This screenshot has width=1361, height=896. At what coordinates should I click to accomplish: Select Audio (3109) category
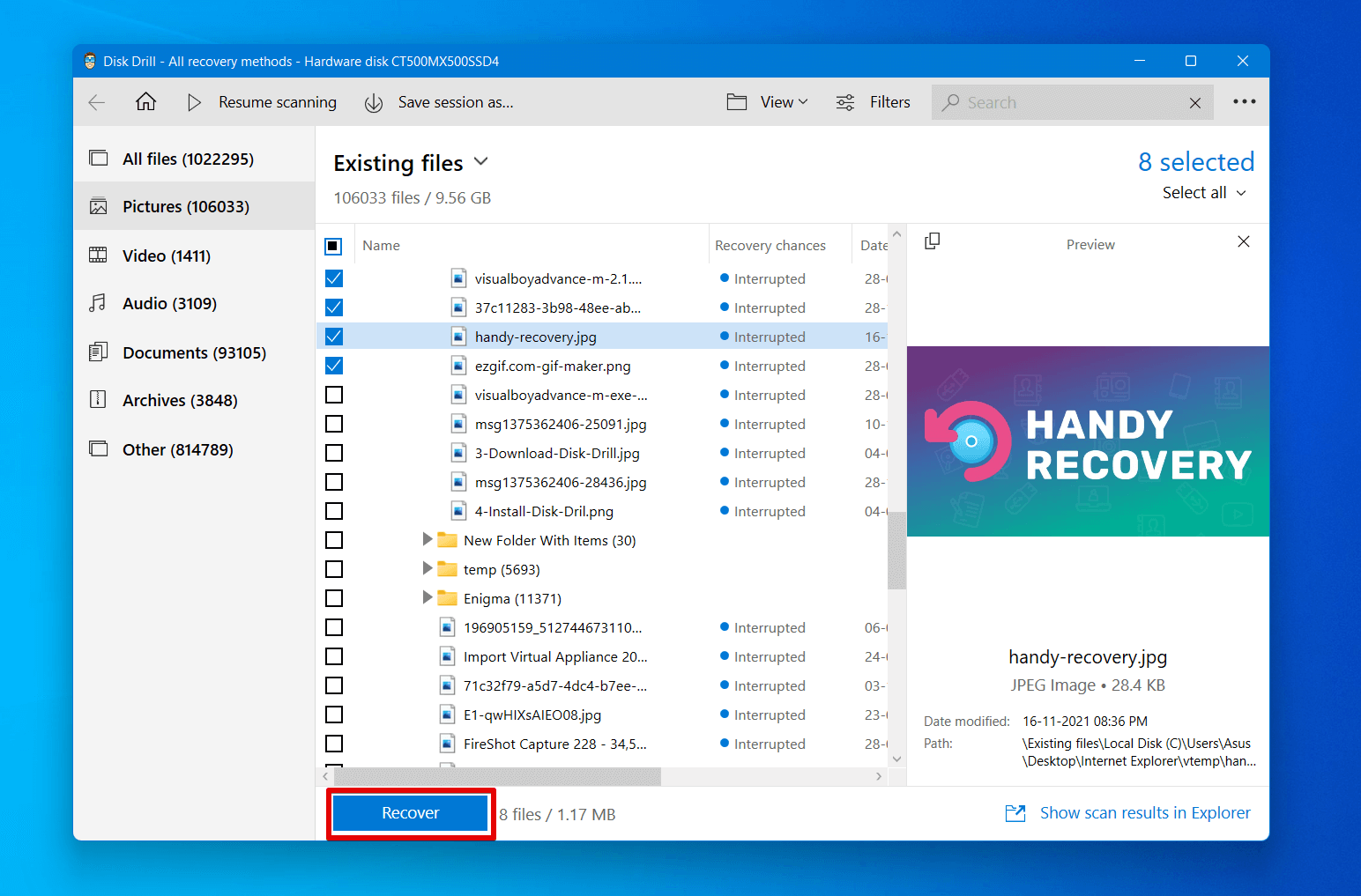(x=194, y=303)
